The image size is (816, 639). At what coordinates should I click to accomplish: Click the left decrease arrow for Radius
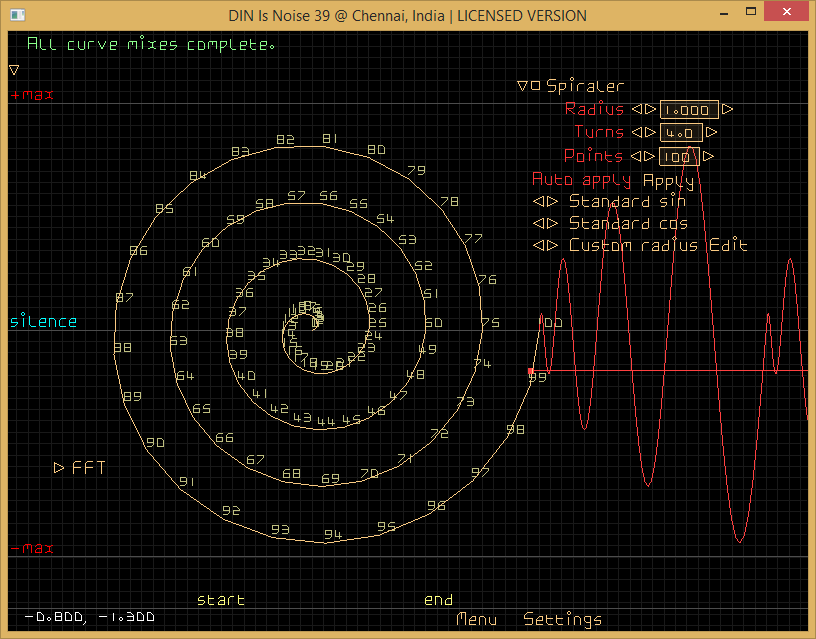click(x=636, y=110)
